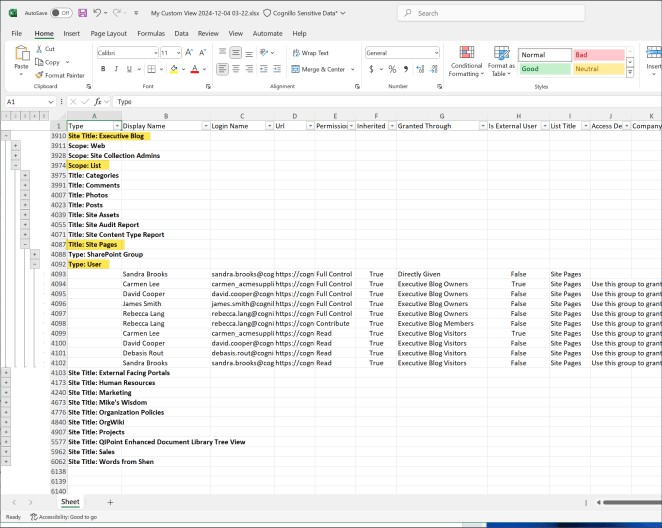Screen dimensions: 662x528
Task: Click in the Search box
Action: point(491,13)
